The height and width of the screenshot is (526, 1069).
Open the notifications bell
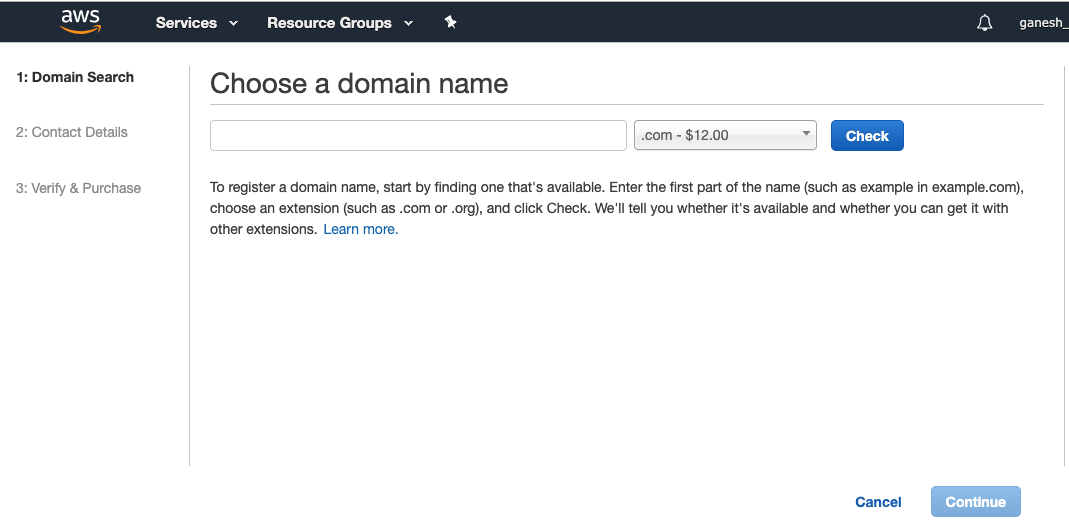click(985, 23)
